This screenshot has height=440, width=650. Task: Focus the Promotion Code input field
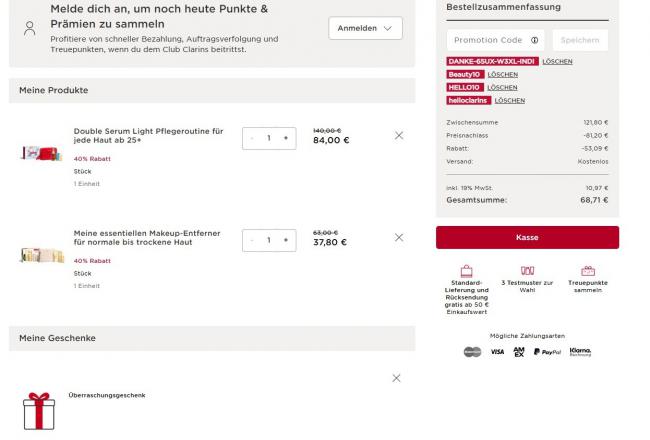tap(495, 40)
